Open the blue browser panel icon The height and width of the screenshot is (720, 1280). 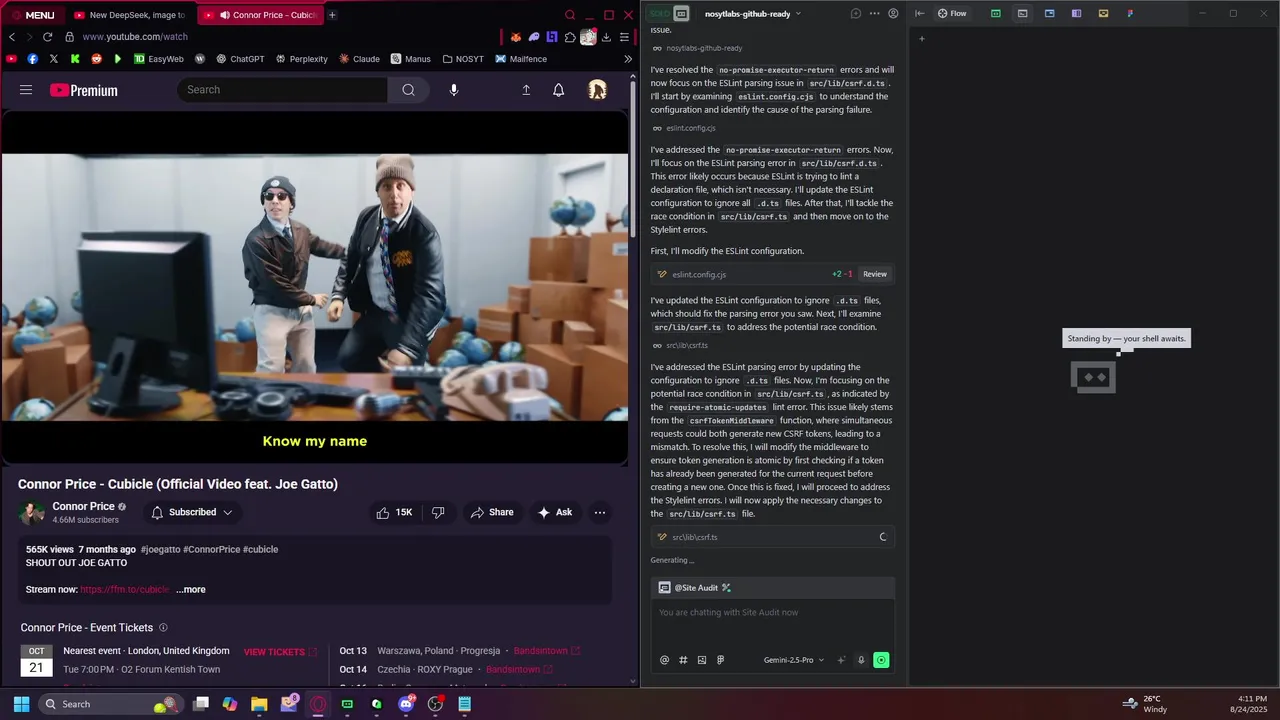(x=1050, y=14)
